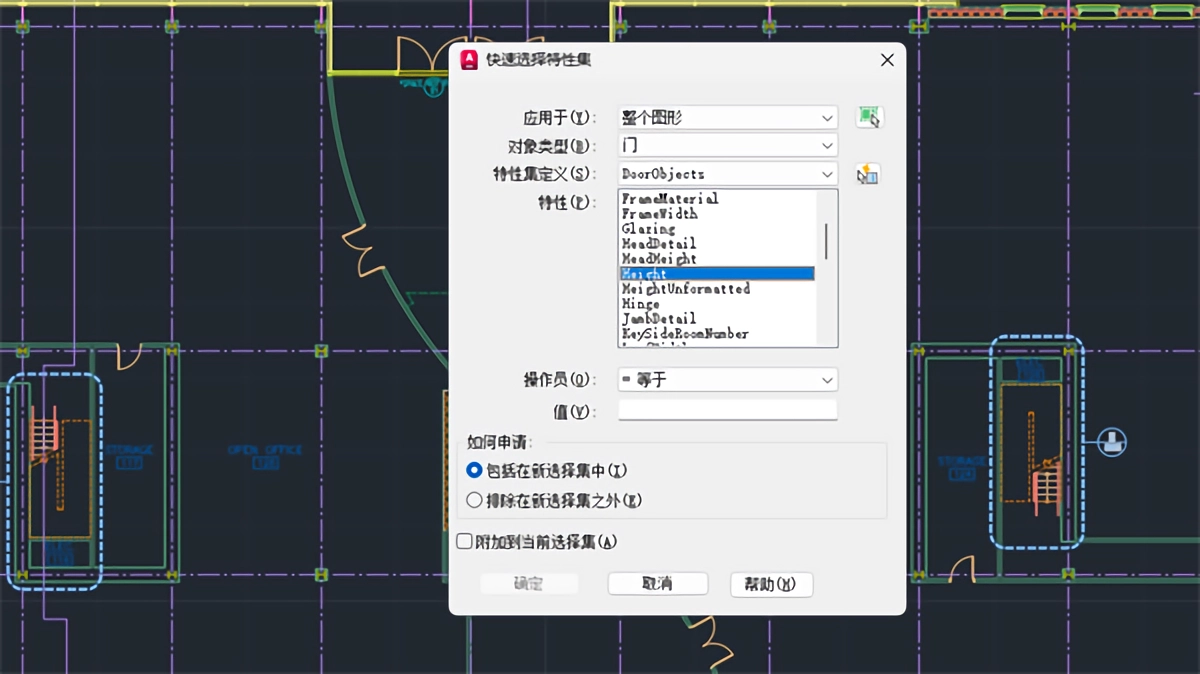This screenshot has height=674, width=1200.
Task: Select Hinge in the property list
Action: pos(700,303)
